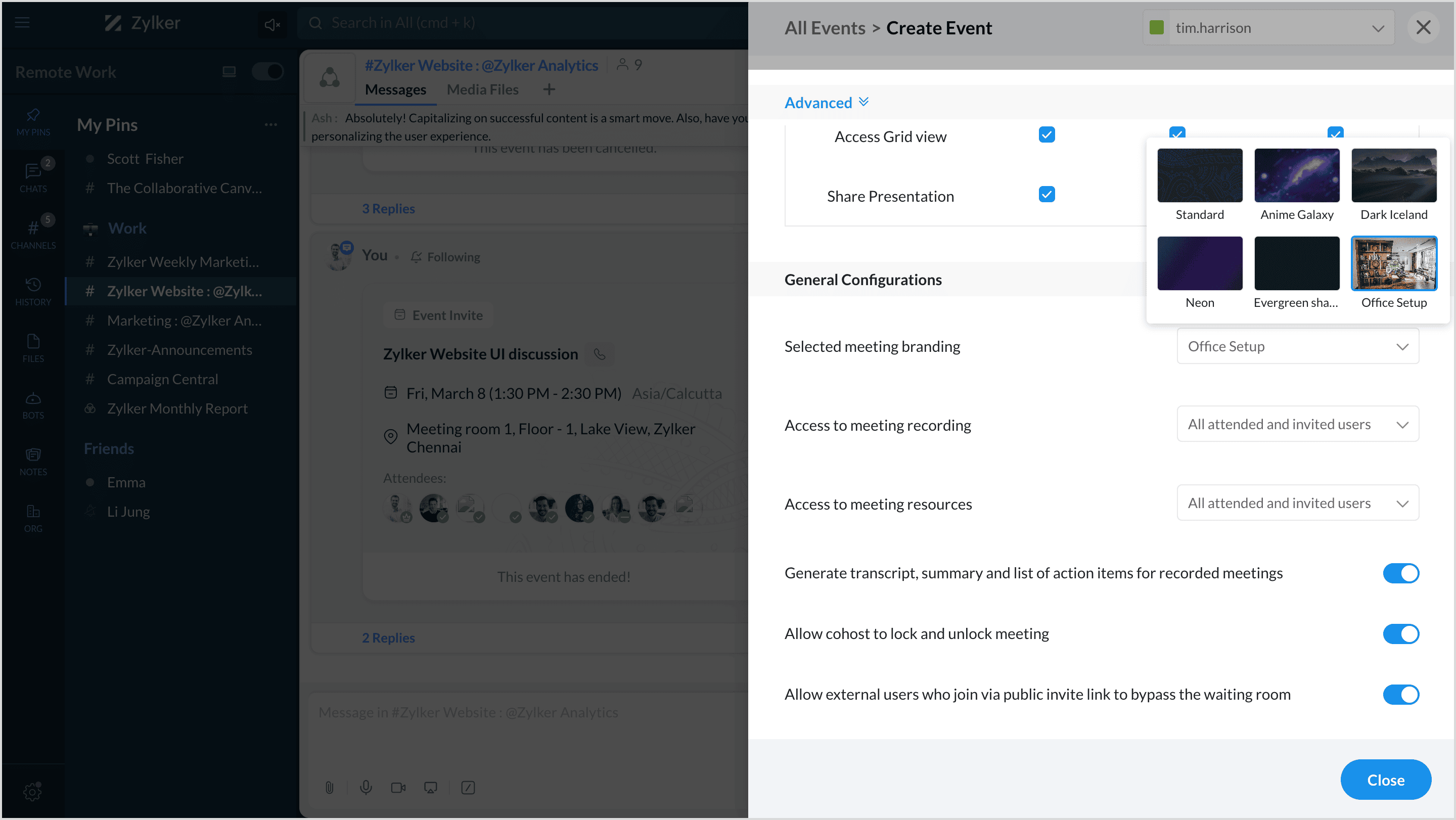Click the search magnifier icon
Viewport: 1456px width, 820px height.
pos(315,23)
